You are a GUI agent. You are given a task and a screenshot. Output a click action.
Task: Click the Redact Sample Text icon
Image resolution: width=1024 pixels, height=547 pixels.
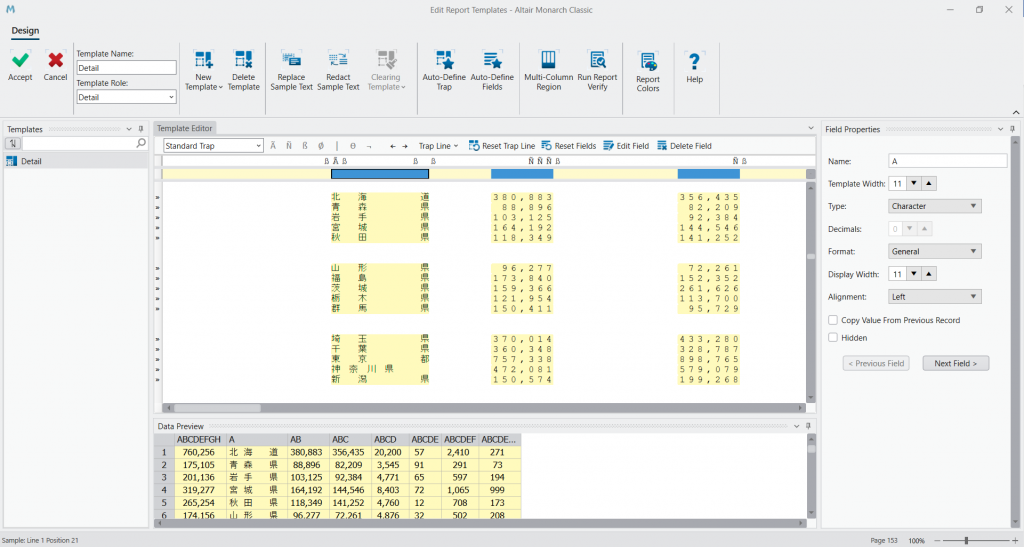[x=338, y=59]
